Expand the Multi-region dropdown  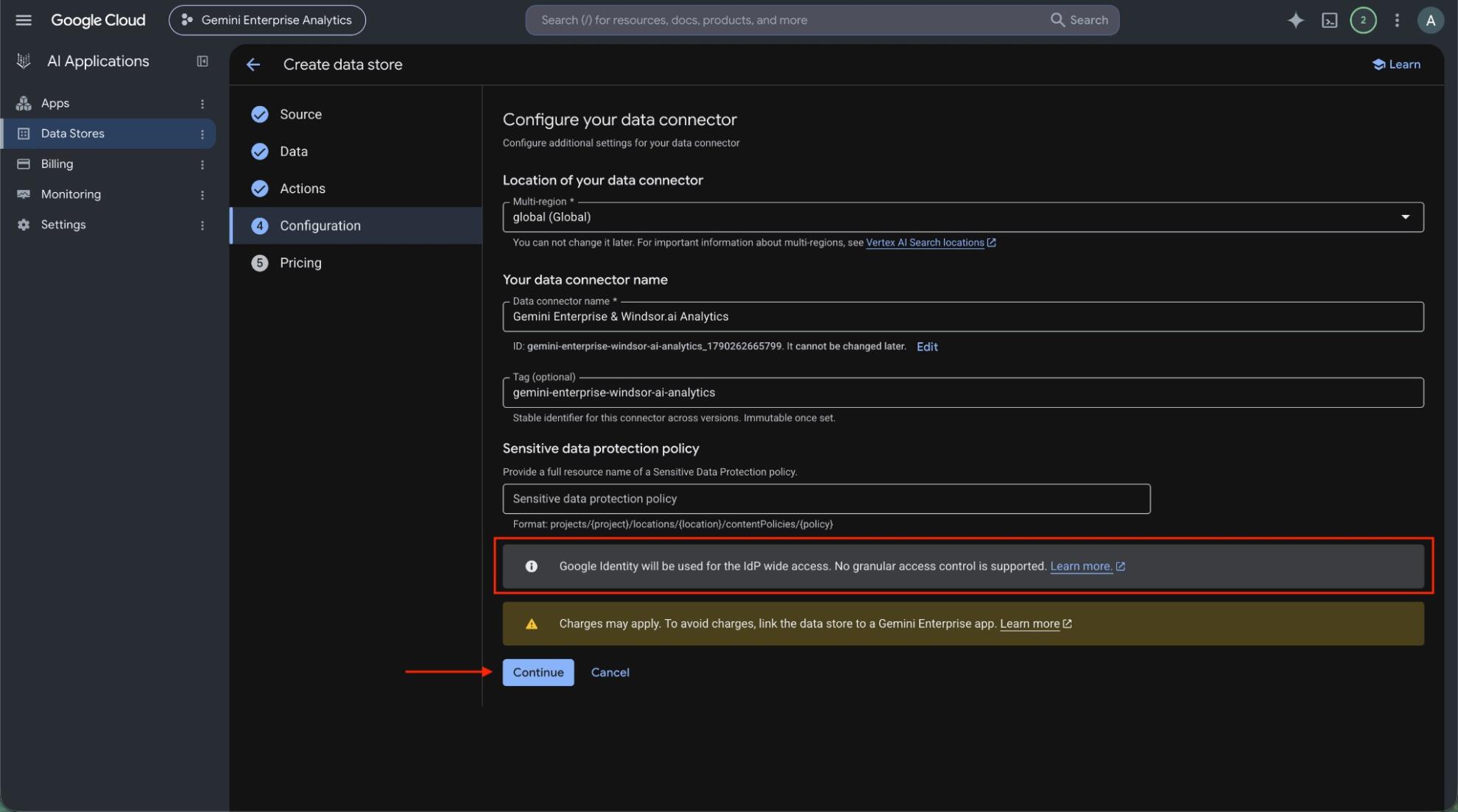click(963, 217)
